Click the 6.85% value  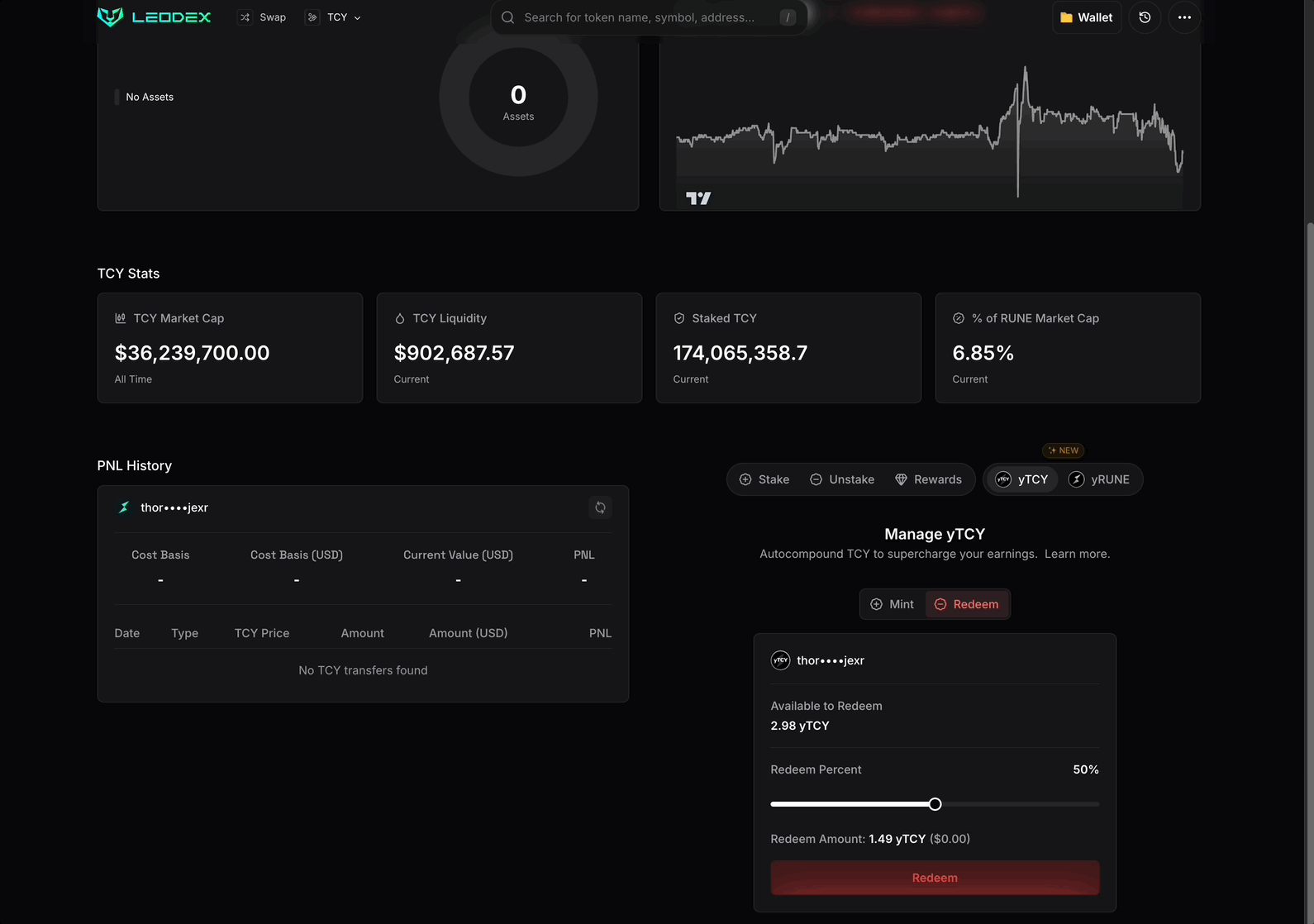pyautogui.click(x=983, y=353)
